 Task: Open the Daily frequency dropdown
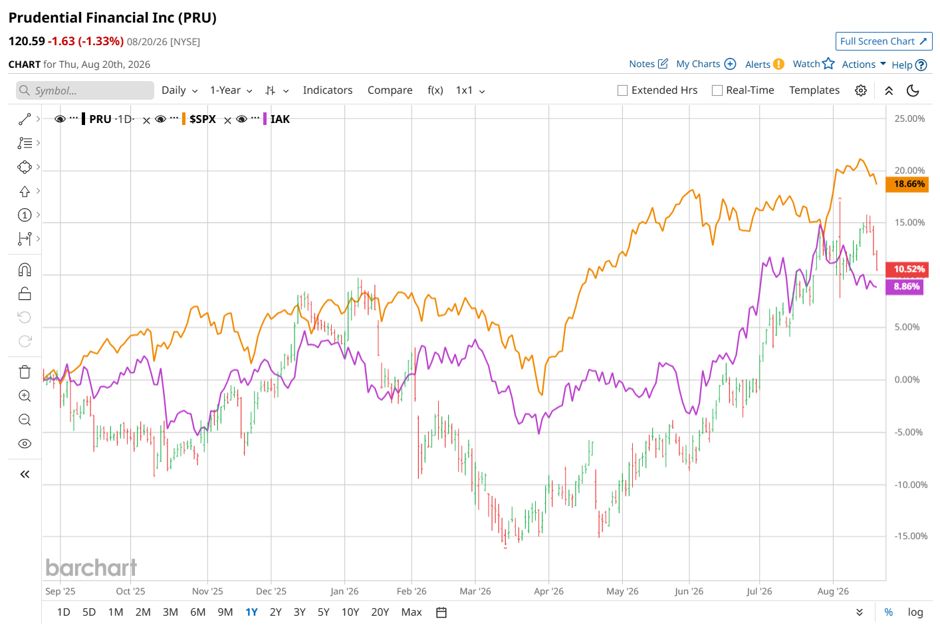tap(179, 91)
